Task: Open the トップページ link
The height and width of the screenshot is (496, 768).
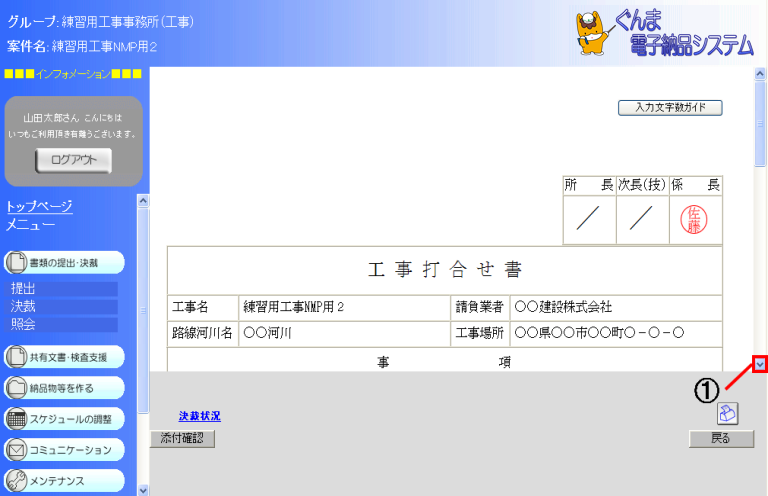Action: [x=39, y=206]
